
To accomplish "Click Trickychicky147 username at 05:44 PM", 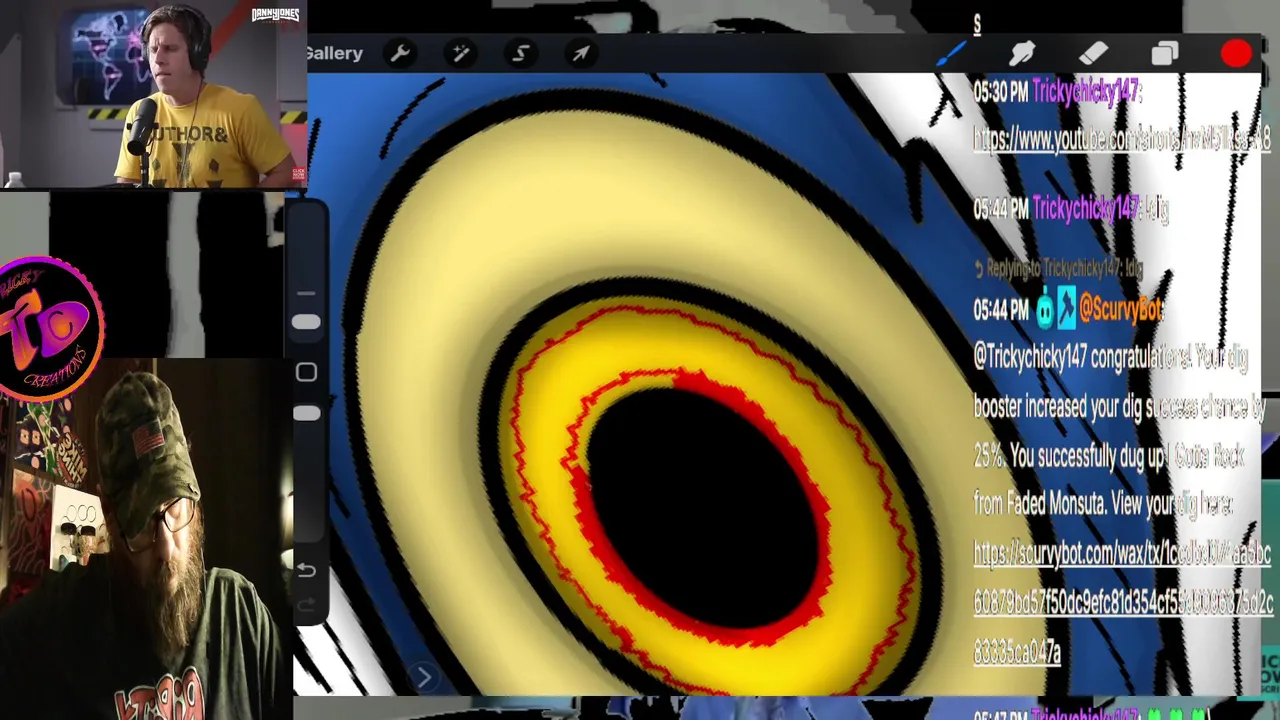I will (1086, 208).
